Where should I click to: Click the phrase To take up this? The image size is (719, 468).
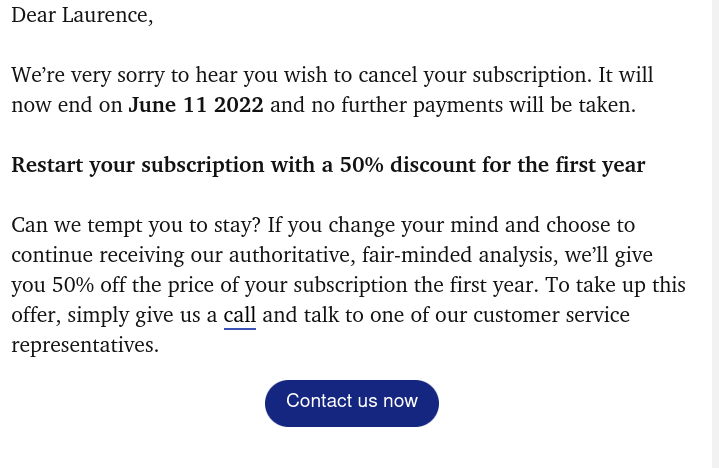point(615,286)
